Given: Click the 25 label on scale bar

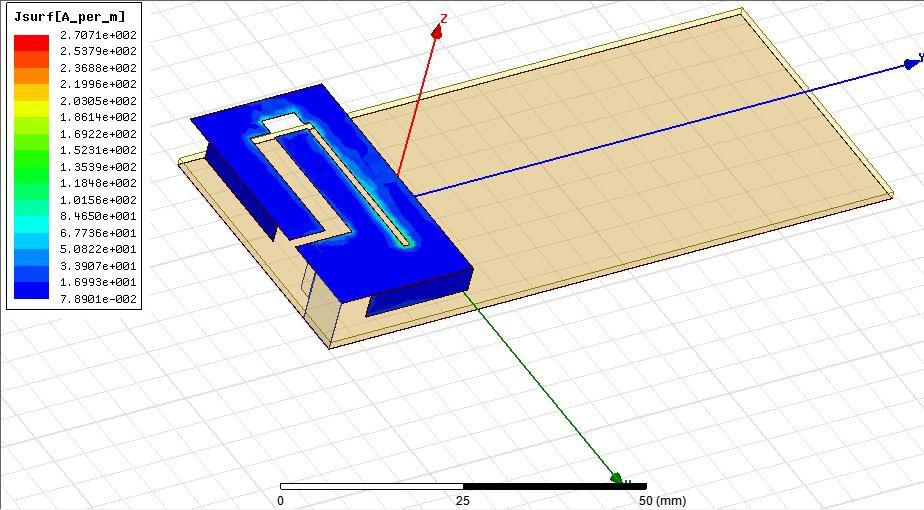Looking at the screenshot, I should pyautogui.click(x=463, y=501).
